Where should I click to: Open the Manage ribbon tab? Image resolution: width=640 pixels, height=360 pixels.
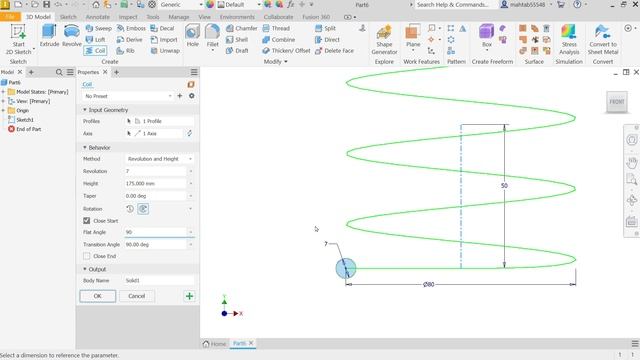click(179, 17)
